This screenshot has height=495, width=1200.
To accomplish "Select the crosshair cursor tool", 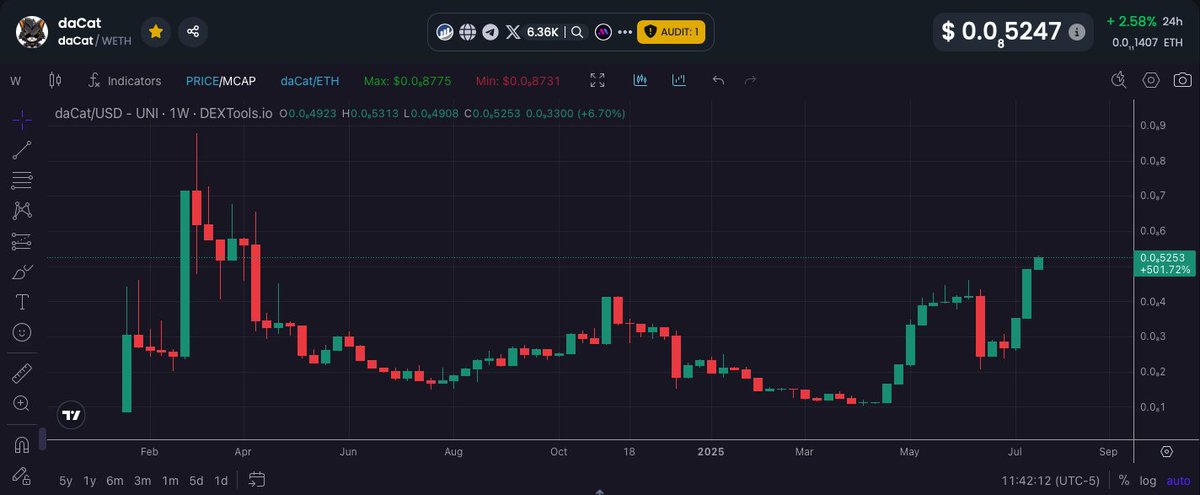I will [22, 120].
